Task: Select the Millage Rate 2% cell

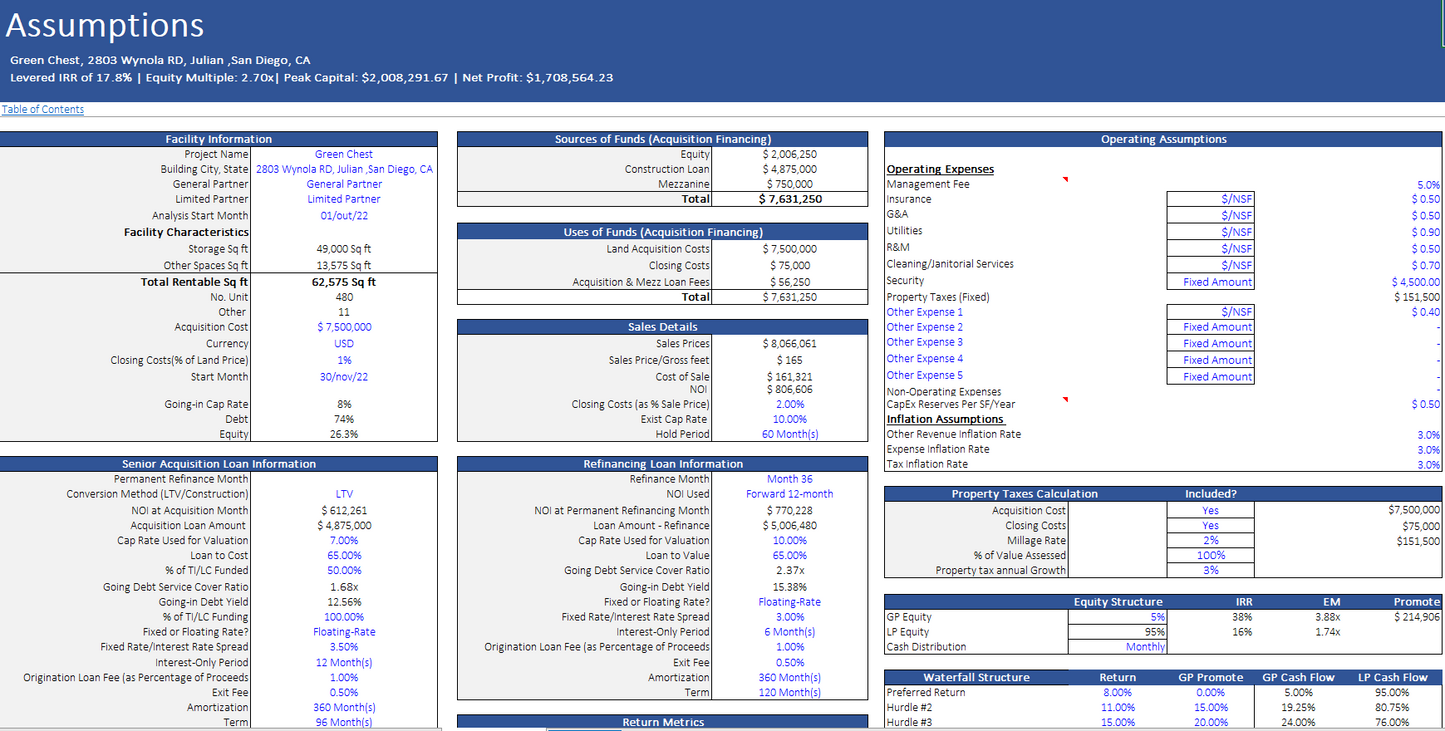Action: click(1210, 540)
